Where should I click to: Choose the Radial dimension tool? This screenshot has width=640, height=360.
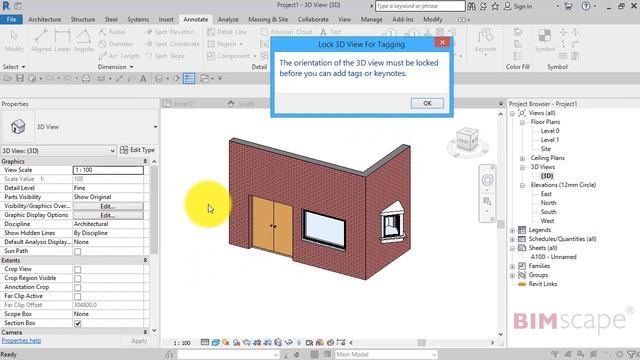click(112, 32)
